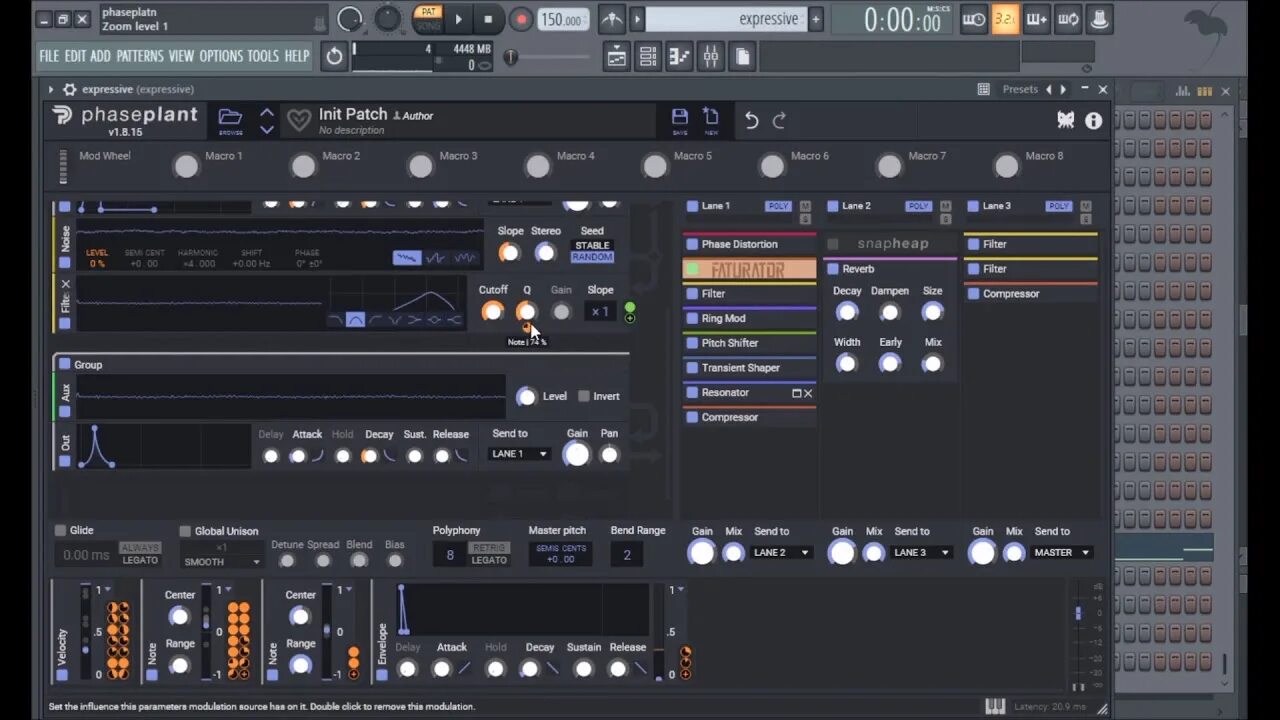Open the Phase Plant info icon
Screen dimensions: 1280x720
1094,120
